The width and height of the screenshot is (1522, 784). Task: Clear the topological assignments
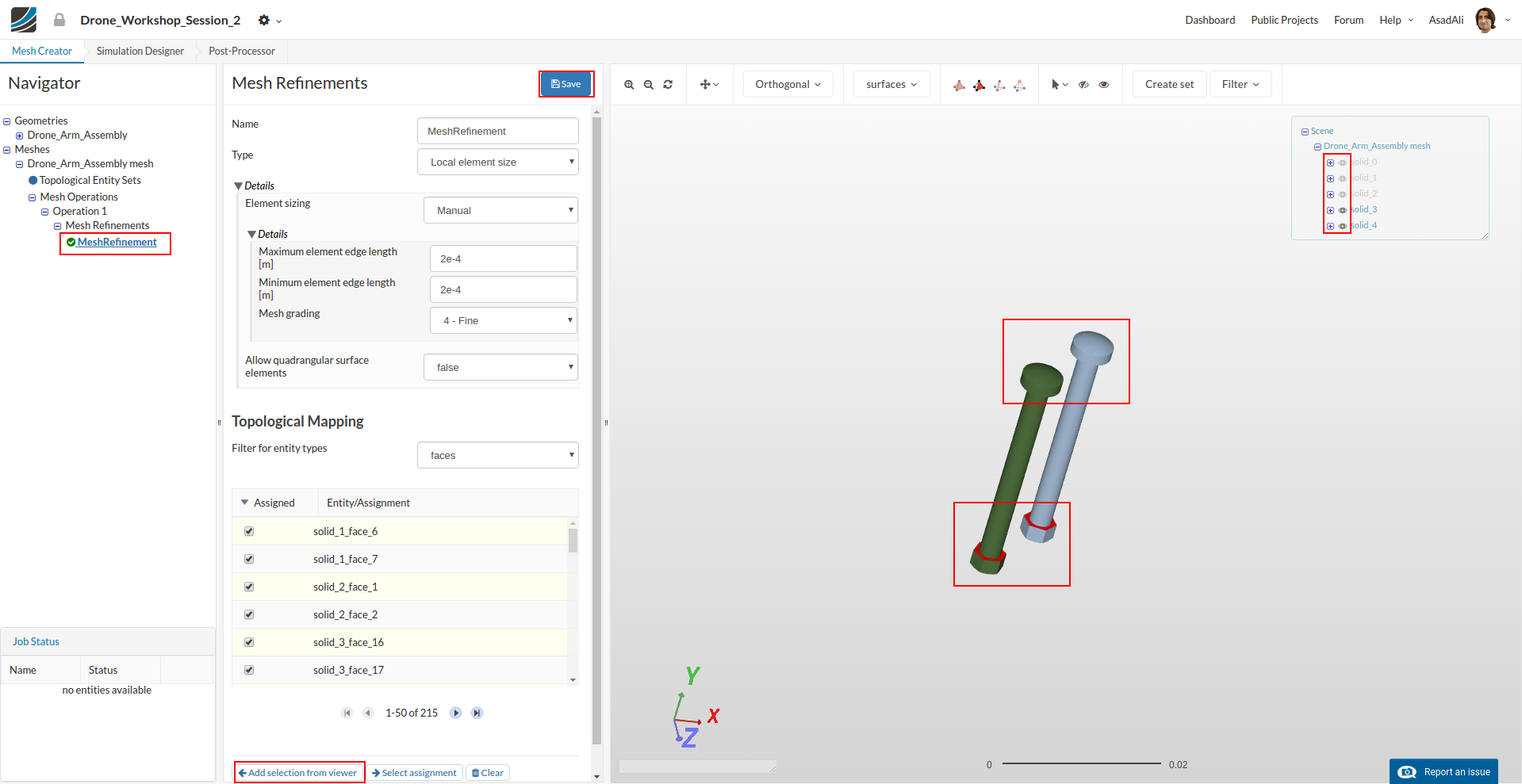pos(488,773)
